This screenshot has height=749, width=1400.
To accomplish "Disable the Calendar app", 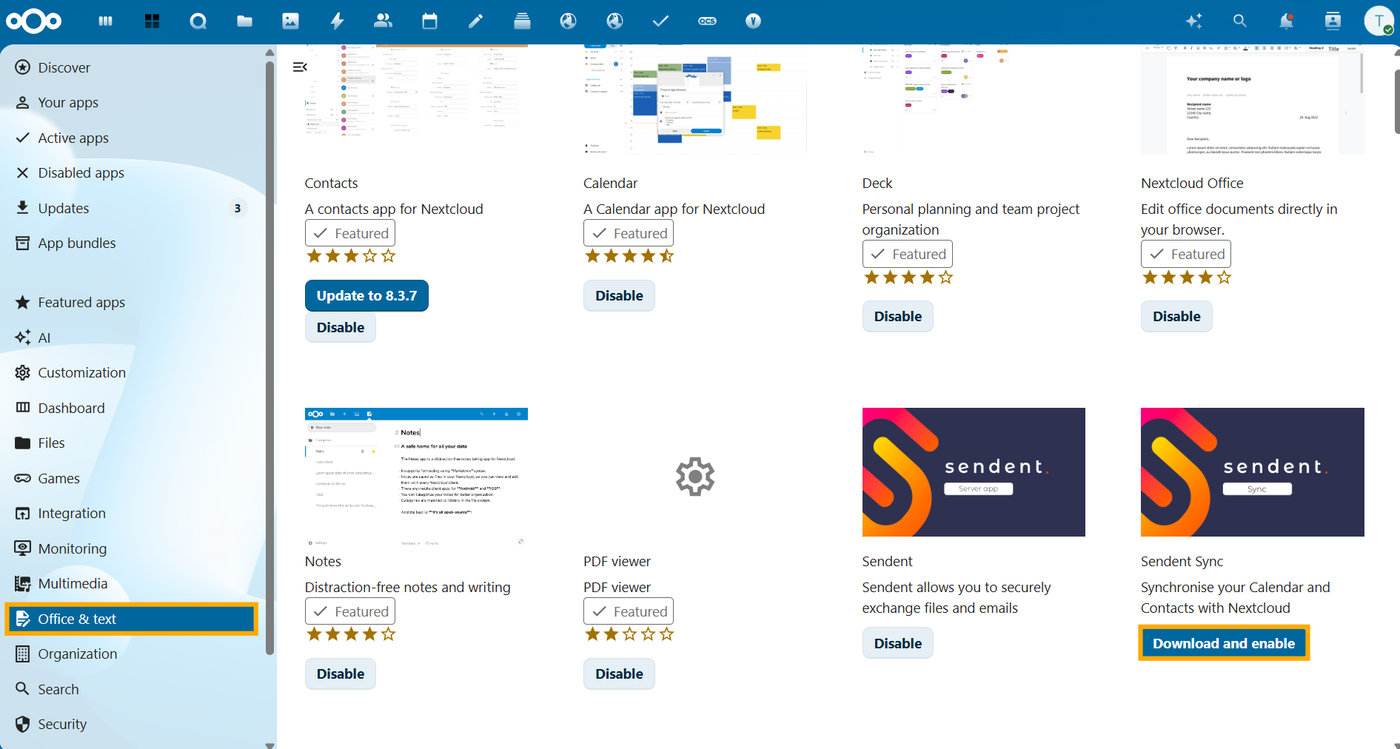I will click(619, 295).
